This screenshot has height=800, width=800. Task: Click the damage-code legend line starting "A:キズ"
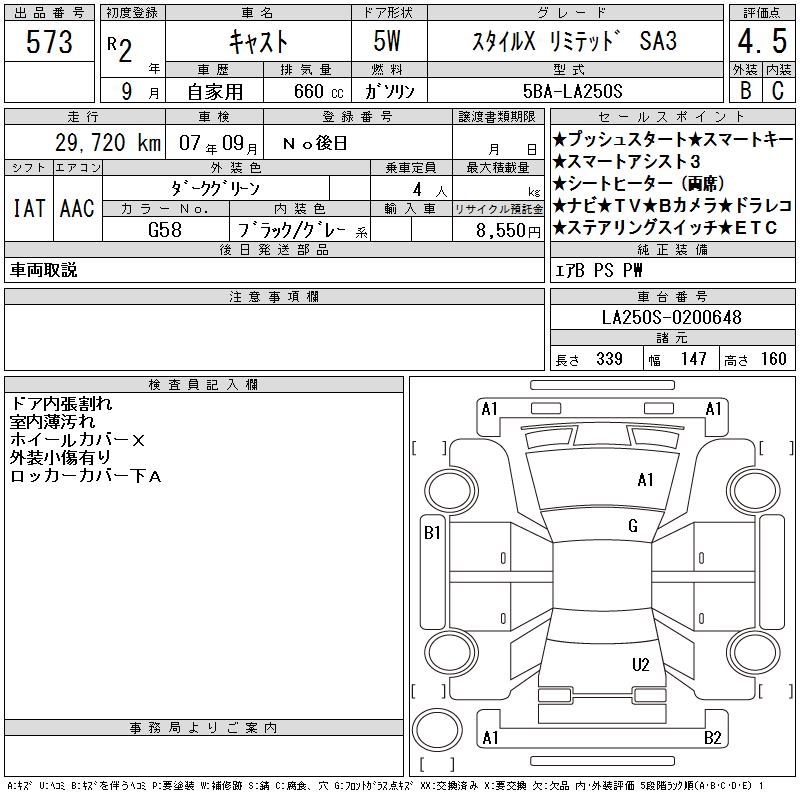click(385, 786)
